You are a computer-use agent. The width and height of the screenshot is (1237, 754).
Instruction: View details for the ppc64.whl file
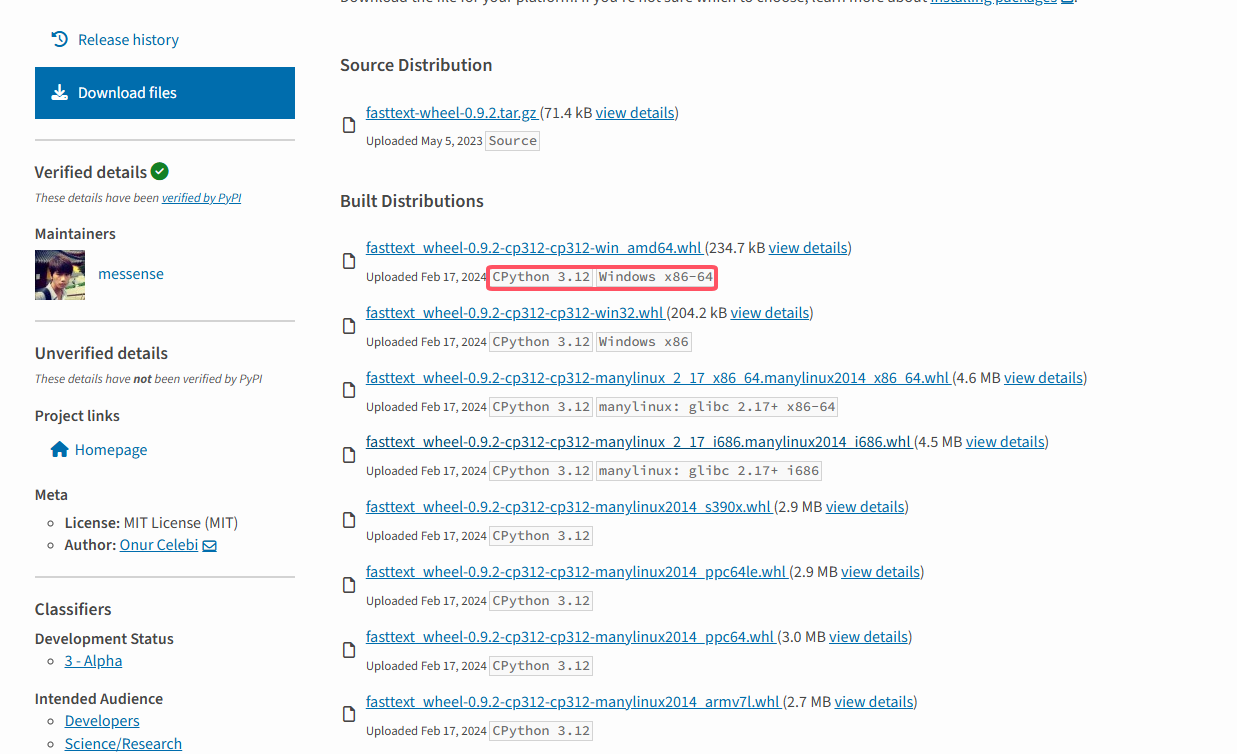pos(868,637)
